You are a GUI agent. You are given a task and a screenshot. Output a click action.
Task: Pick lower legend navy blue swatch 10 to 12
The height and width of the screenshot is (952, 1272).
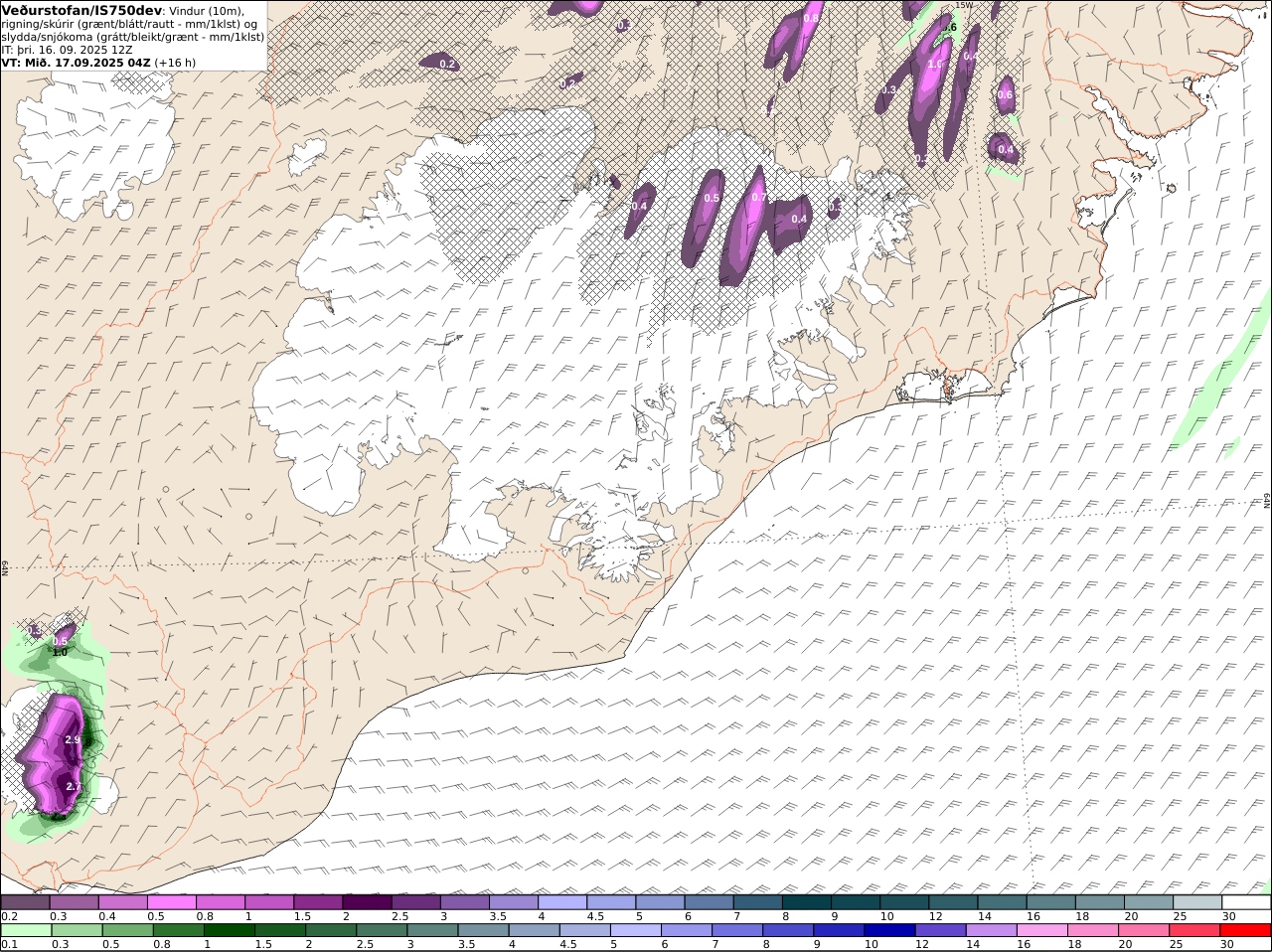coord(890,930)
